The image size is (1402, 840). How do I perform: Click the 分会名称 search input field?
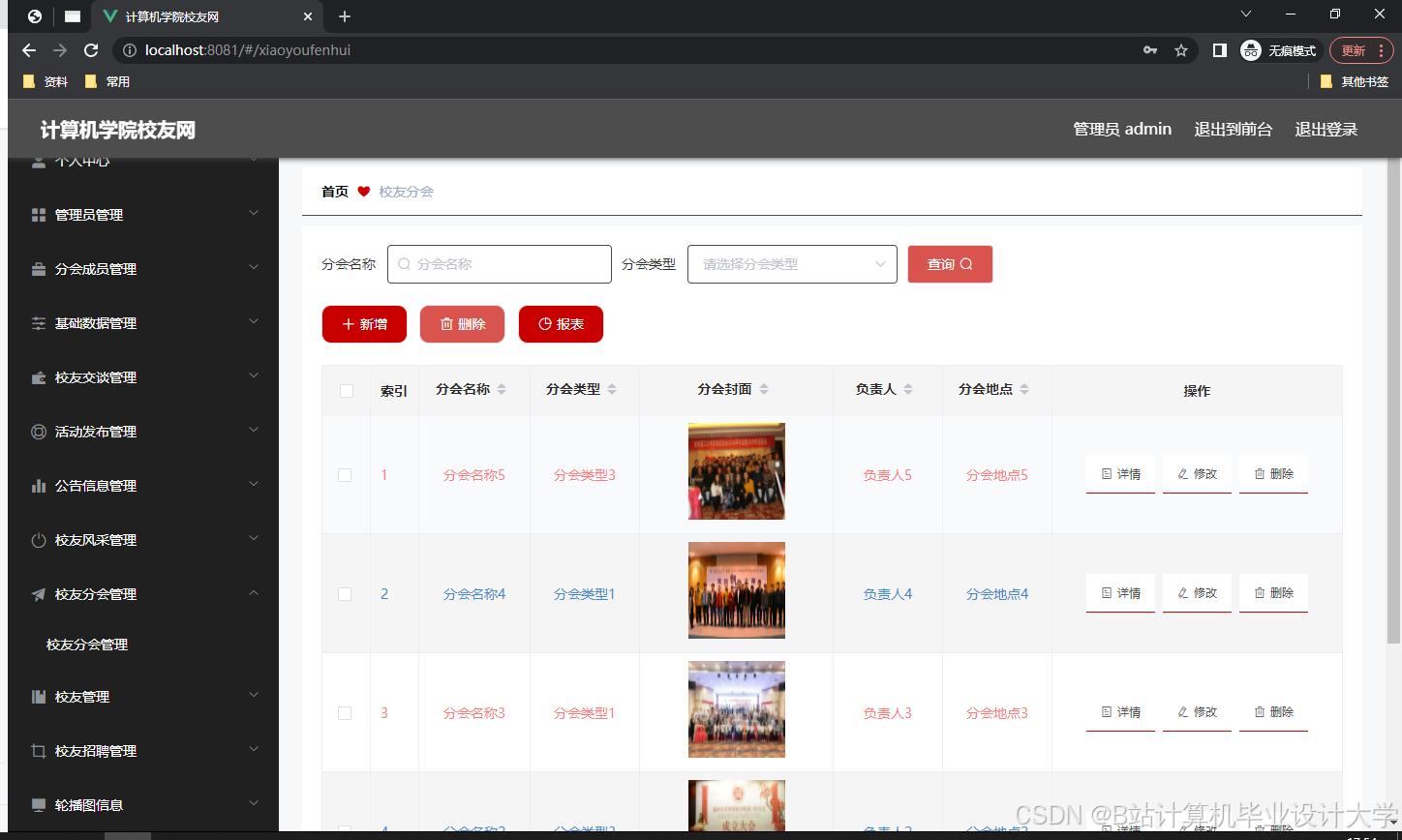(x=500, y=264)
